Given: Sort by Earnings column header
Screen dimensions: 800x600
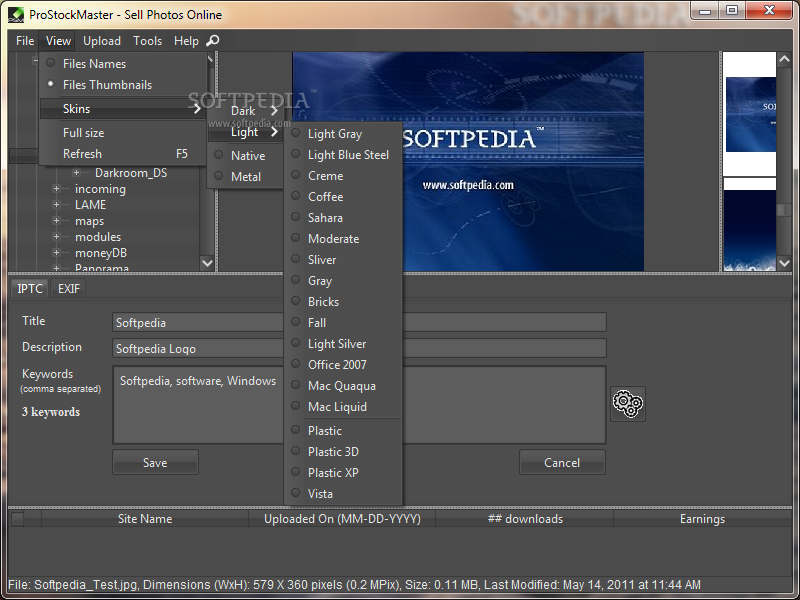Looking at the screenshot, I should point(702,519).
